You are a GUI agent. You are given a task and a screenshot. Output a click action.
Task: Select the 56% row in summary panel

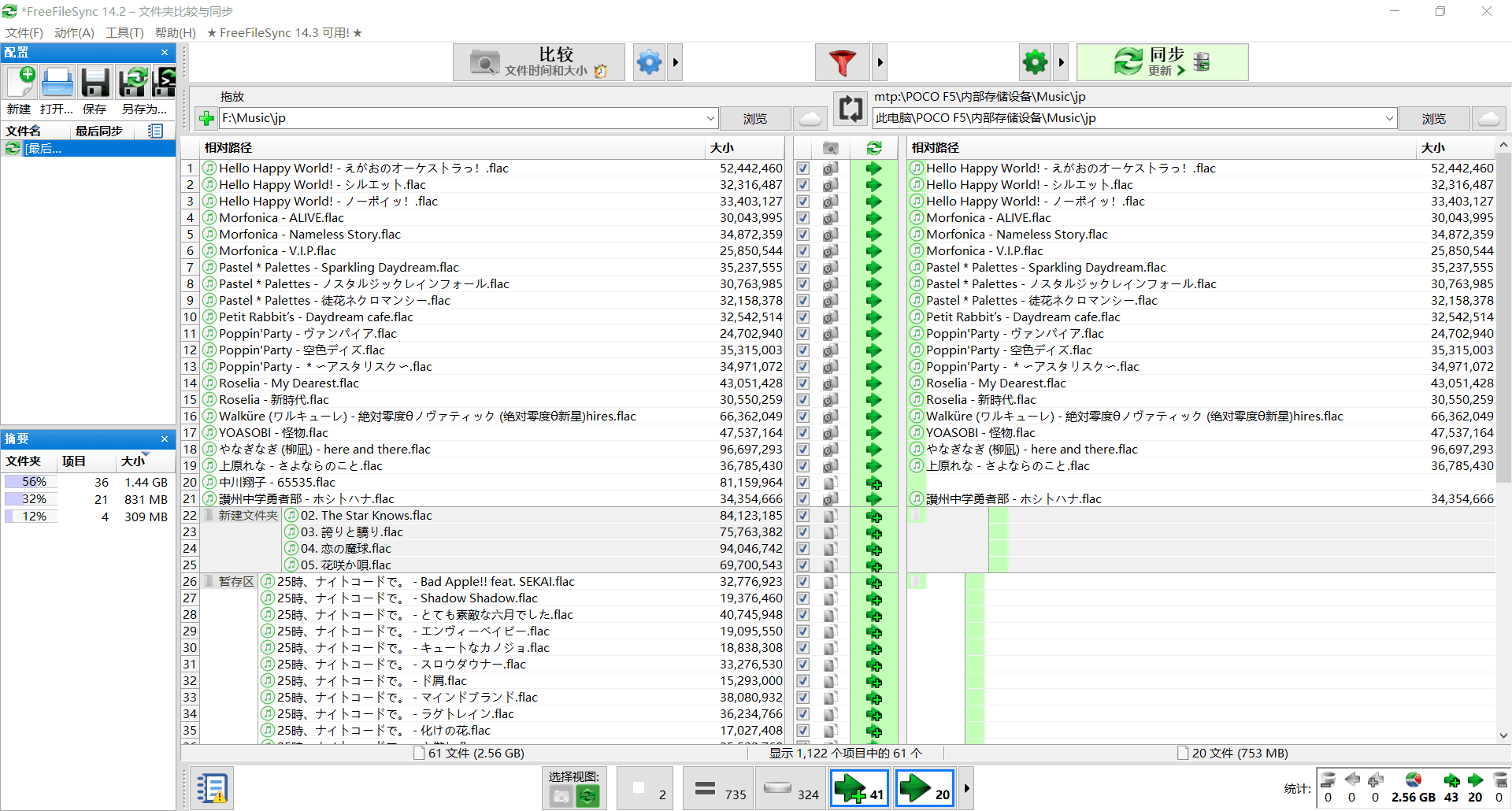coord(87,482)
